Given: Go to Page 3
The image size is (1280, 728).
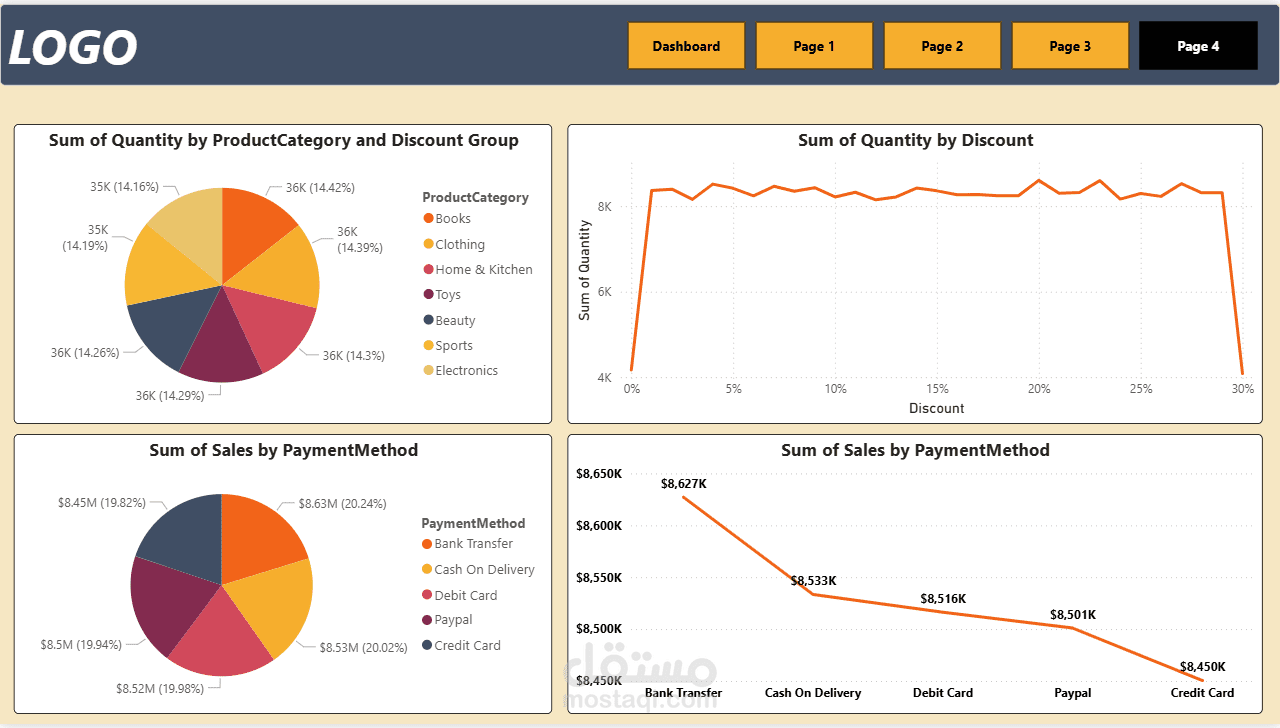Looking at the screenshot, I should point(1070,46).
